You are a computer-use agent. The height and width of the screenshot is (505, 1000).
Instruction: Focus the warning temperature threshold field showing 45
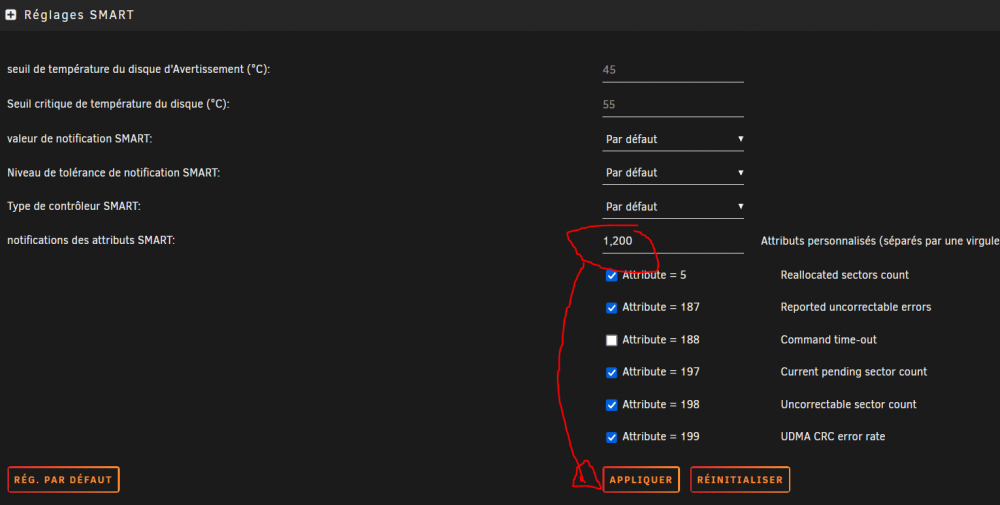(673, 70)
